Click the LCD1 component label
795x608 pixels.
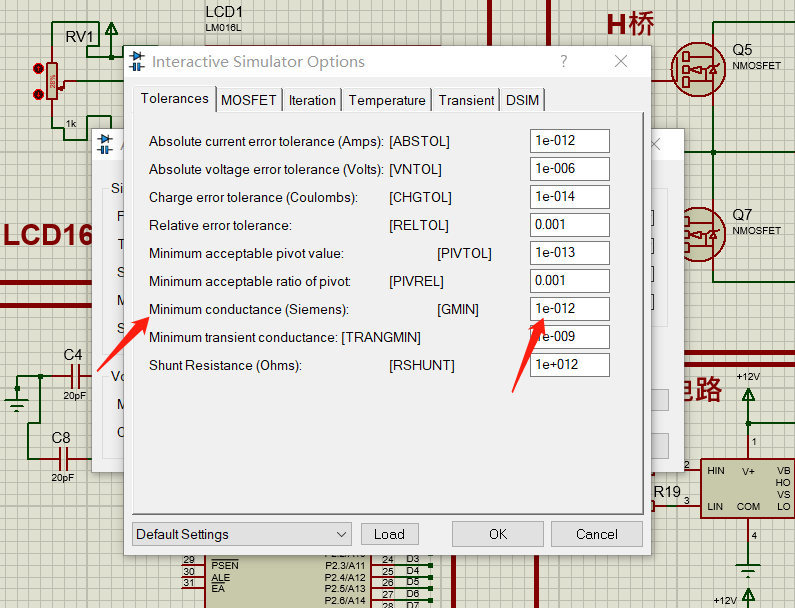[224, 12]
